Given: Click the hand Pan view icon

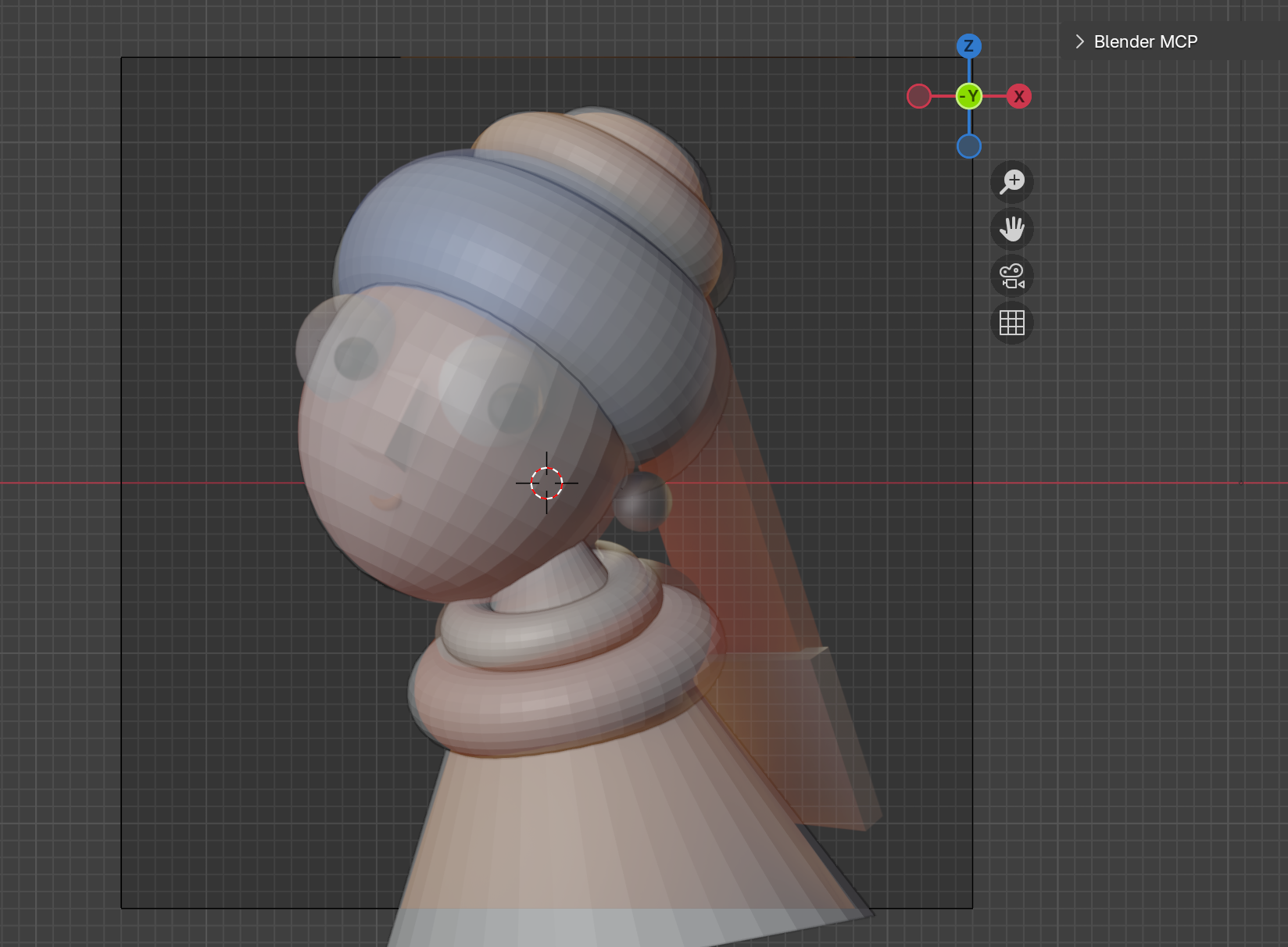Looking at the screenshot, I should coord(1012,229).
